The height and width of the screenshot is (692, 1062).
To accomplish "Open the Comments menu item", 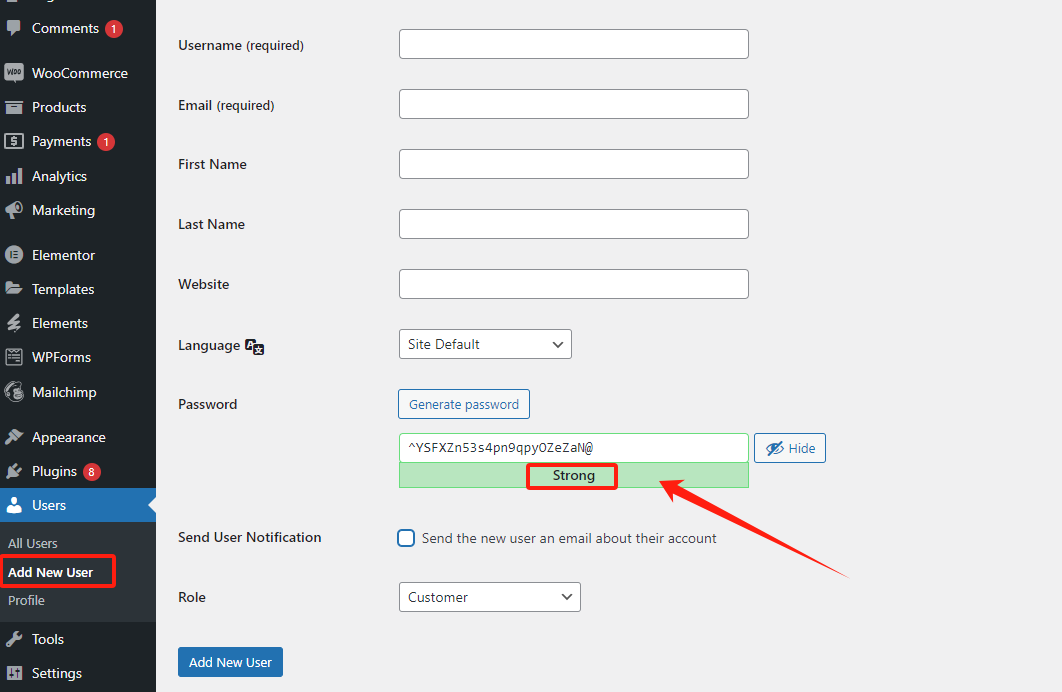I will (x=65, y=28).
